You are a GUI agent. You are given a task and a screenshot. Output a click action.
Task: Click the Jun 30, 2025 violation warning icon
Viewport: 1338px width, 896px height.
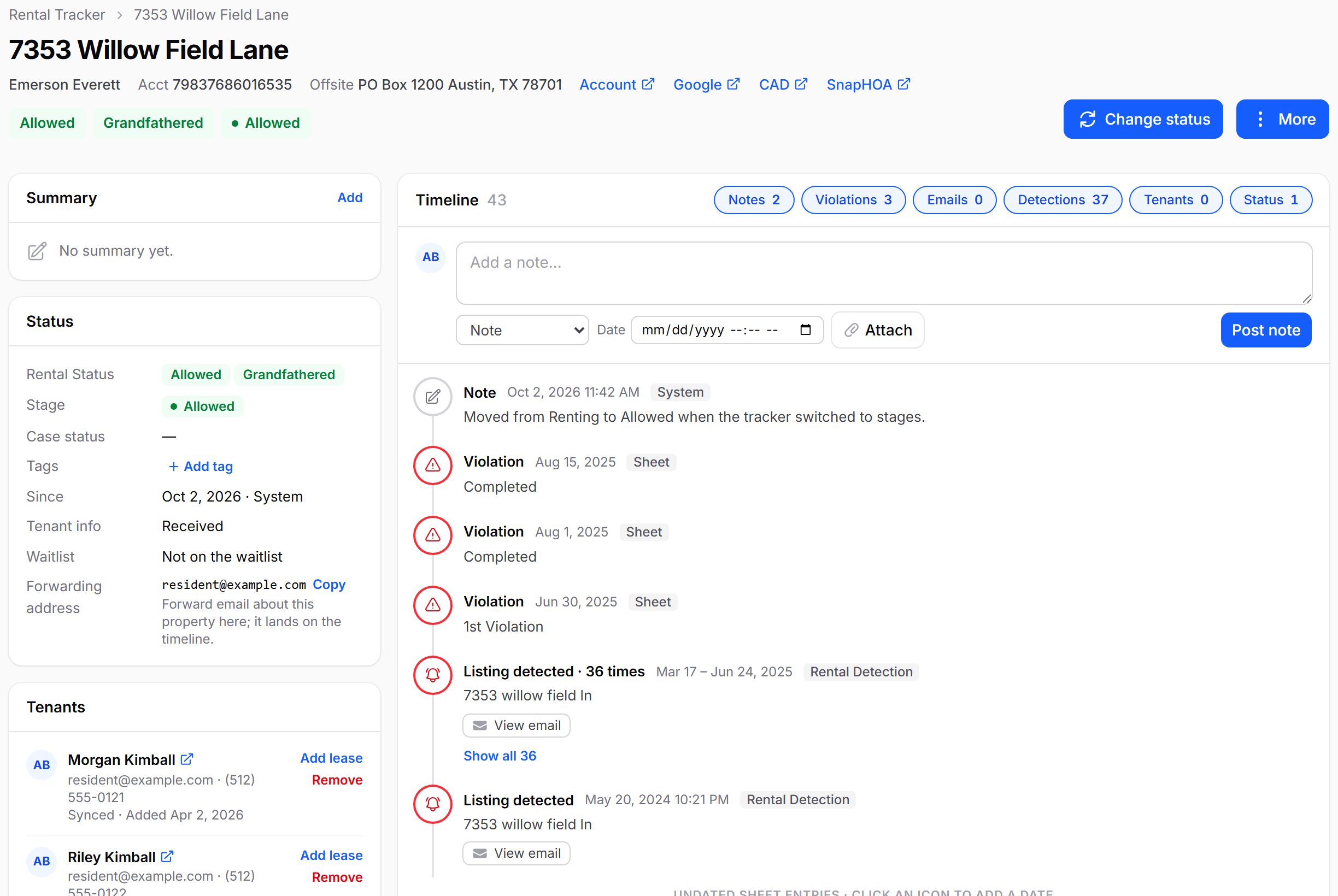coord(433,605)
